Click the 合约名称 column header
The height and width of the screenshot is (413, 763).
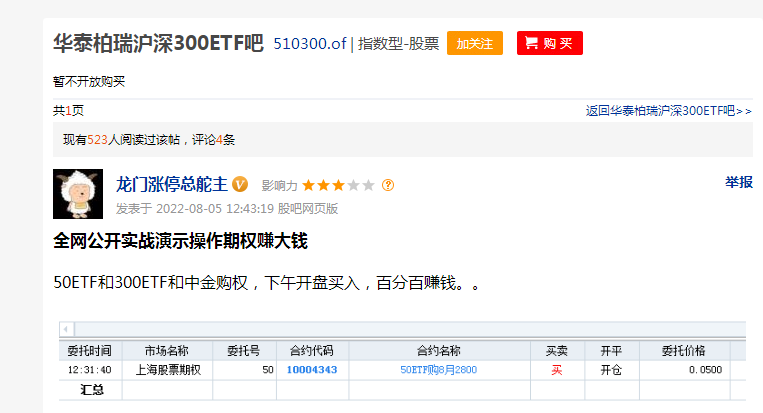click(439, 350)
